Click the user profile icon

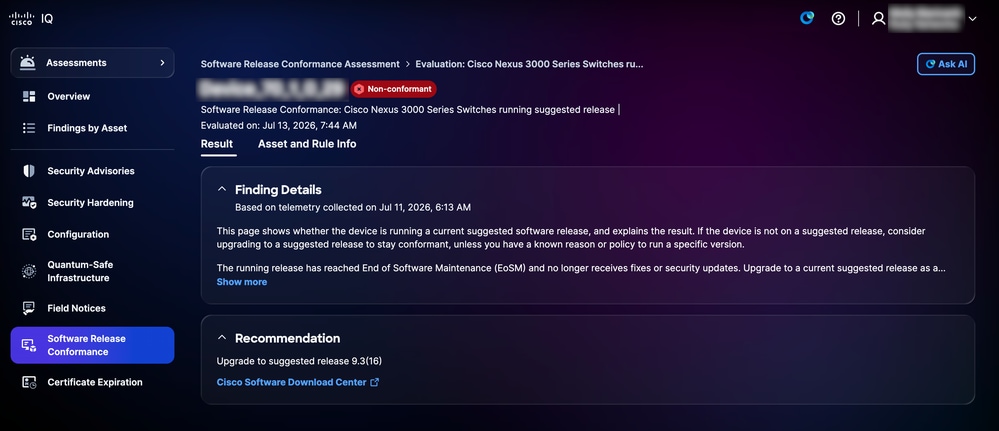click(x=879, y=18)
